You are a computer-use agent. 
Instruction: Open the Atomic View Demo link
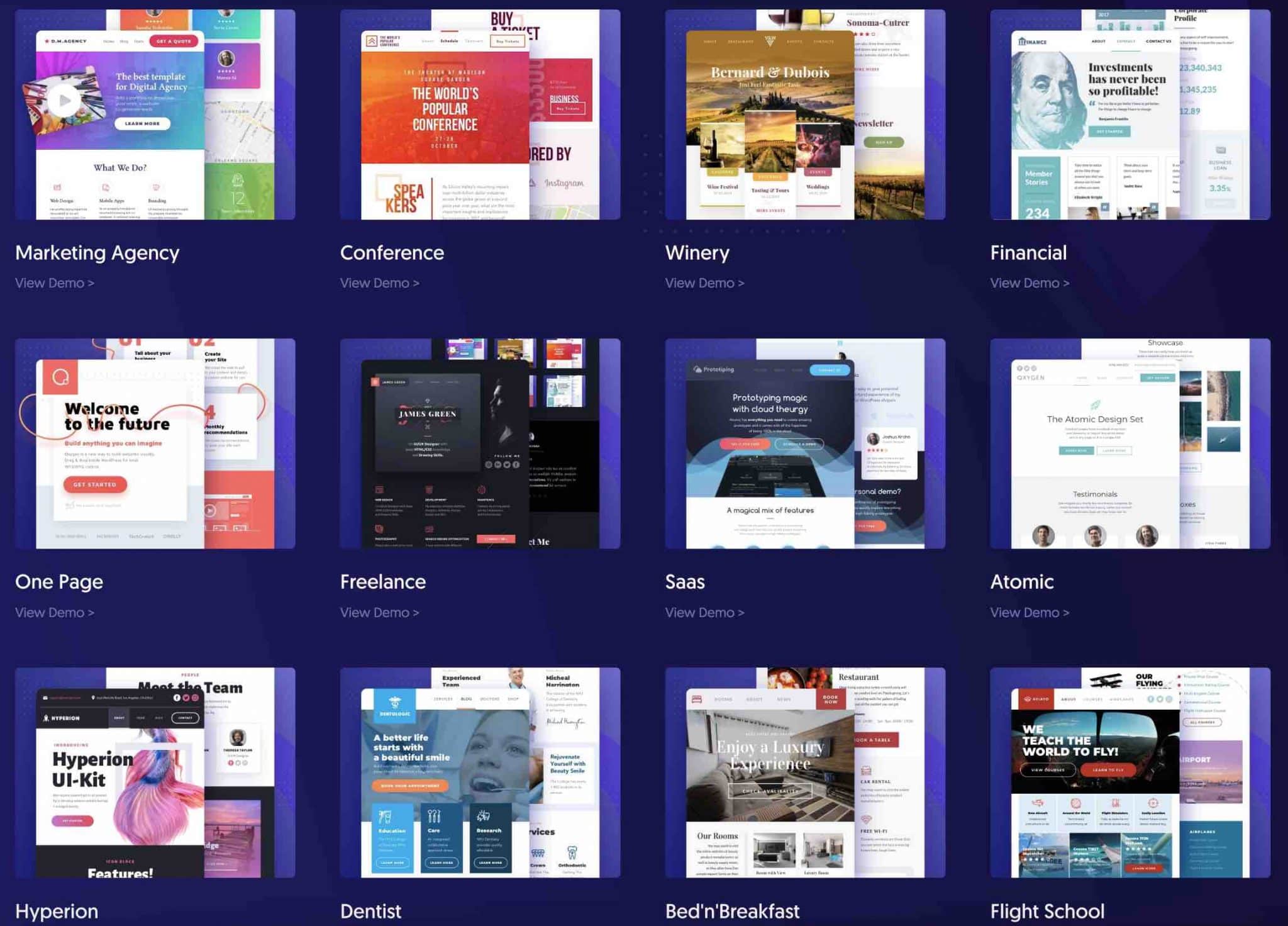coord(1030,612)
